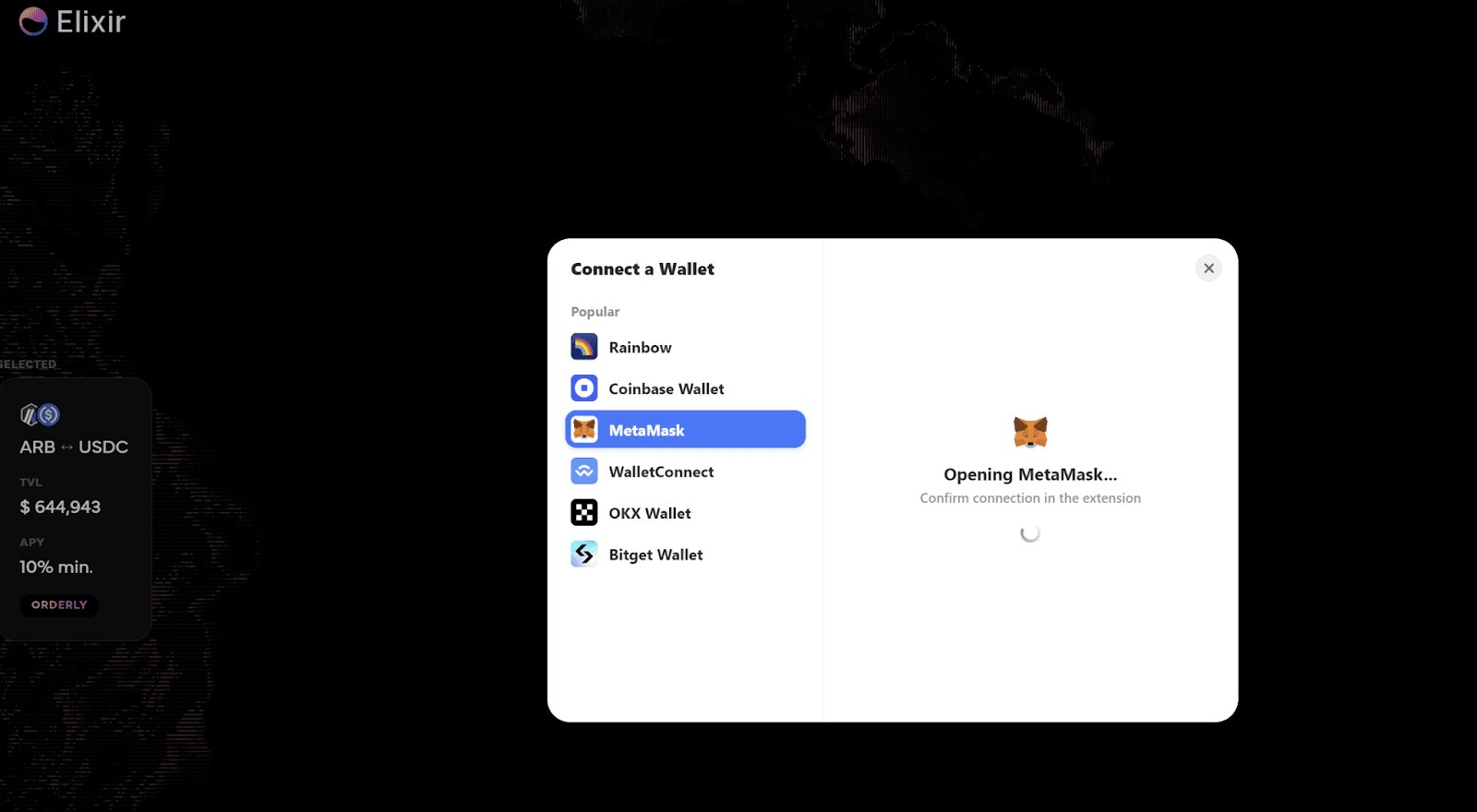Image resolution: width=1477 pixels, height=812 pixels.
Task: Close the Connect a Wallet dialog
Action: point(1208,269)
